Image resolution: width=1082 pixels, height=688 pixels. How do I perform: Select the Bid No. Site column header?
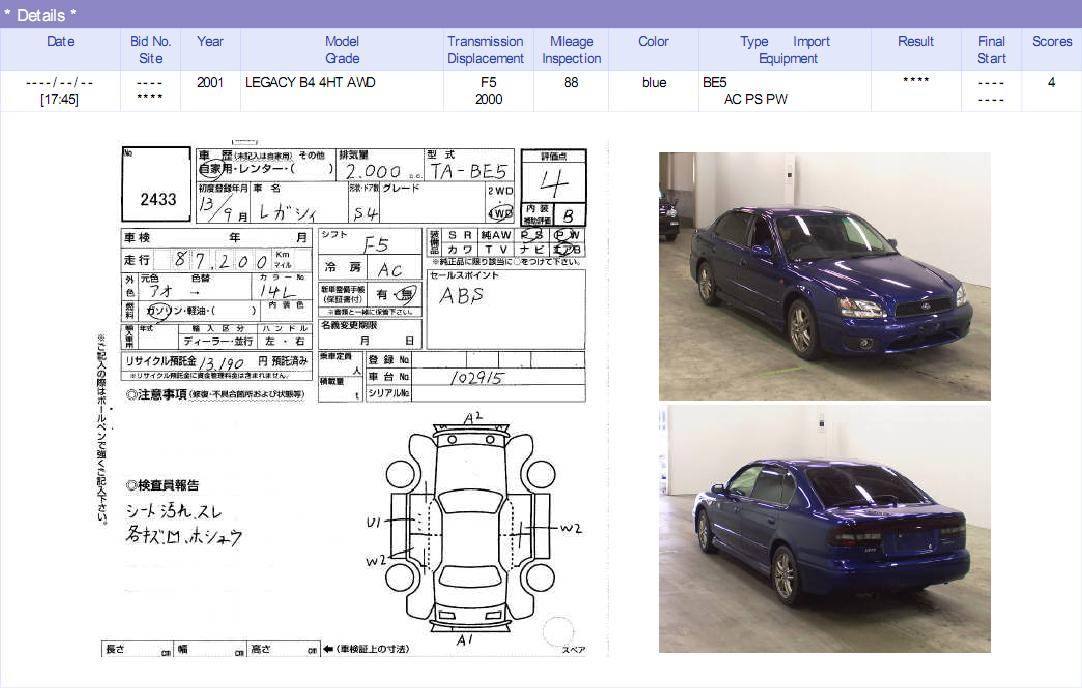[151, 50]
